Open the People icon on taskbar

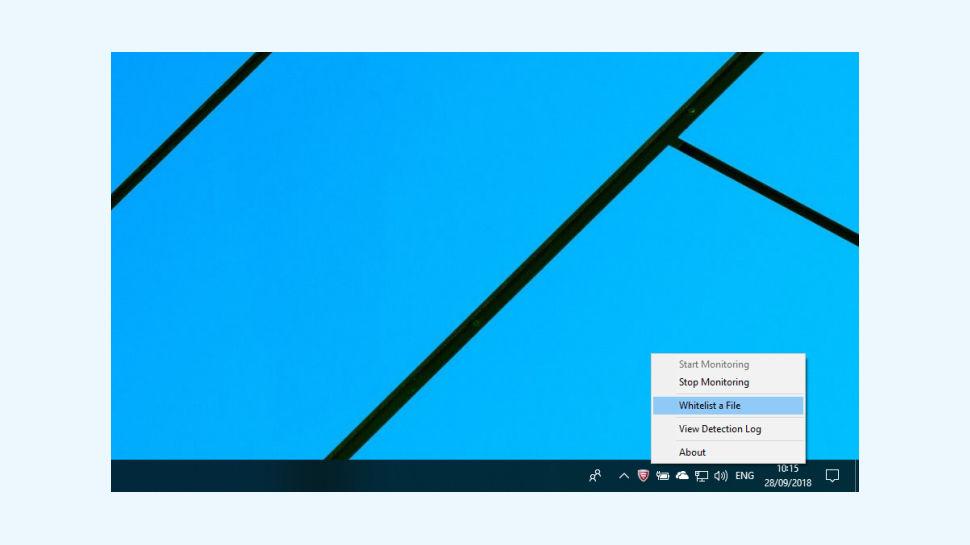pyautogui.click(x=595, y=476)
